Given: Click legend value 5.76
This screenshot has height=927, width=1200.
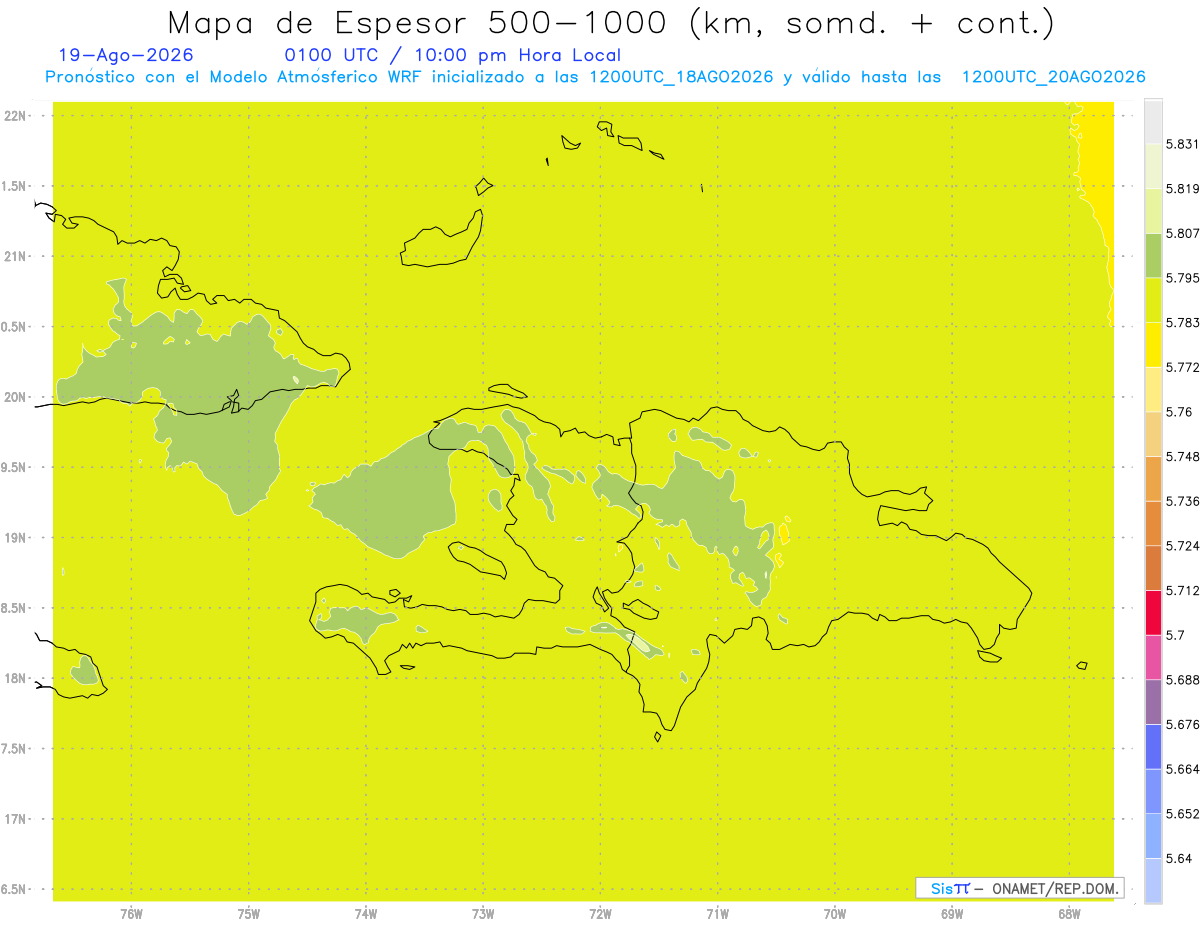Looking at the screenshot, I should pos(1179,412).
